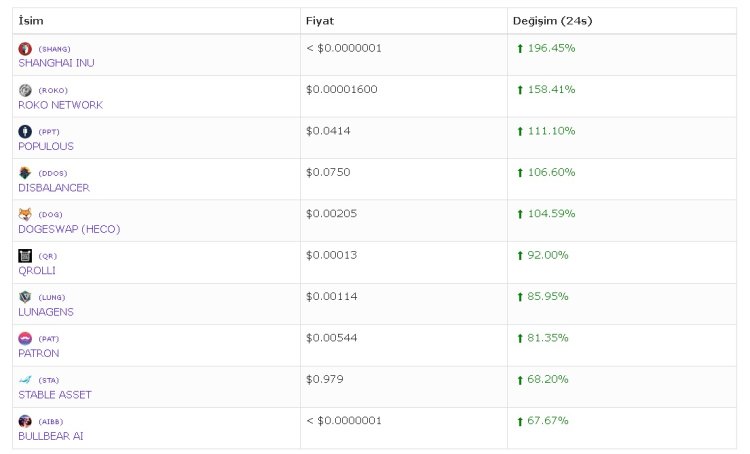Screen dimensions: 750x454
Task: Click the (LUNG) ticker symbol
Action: click(x=52, y=298)
